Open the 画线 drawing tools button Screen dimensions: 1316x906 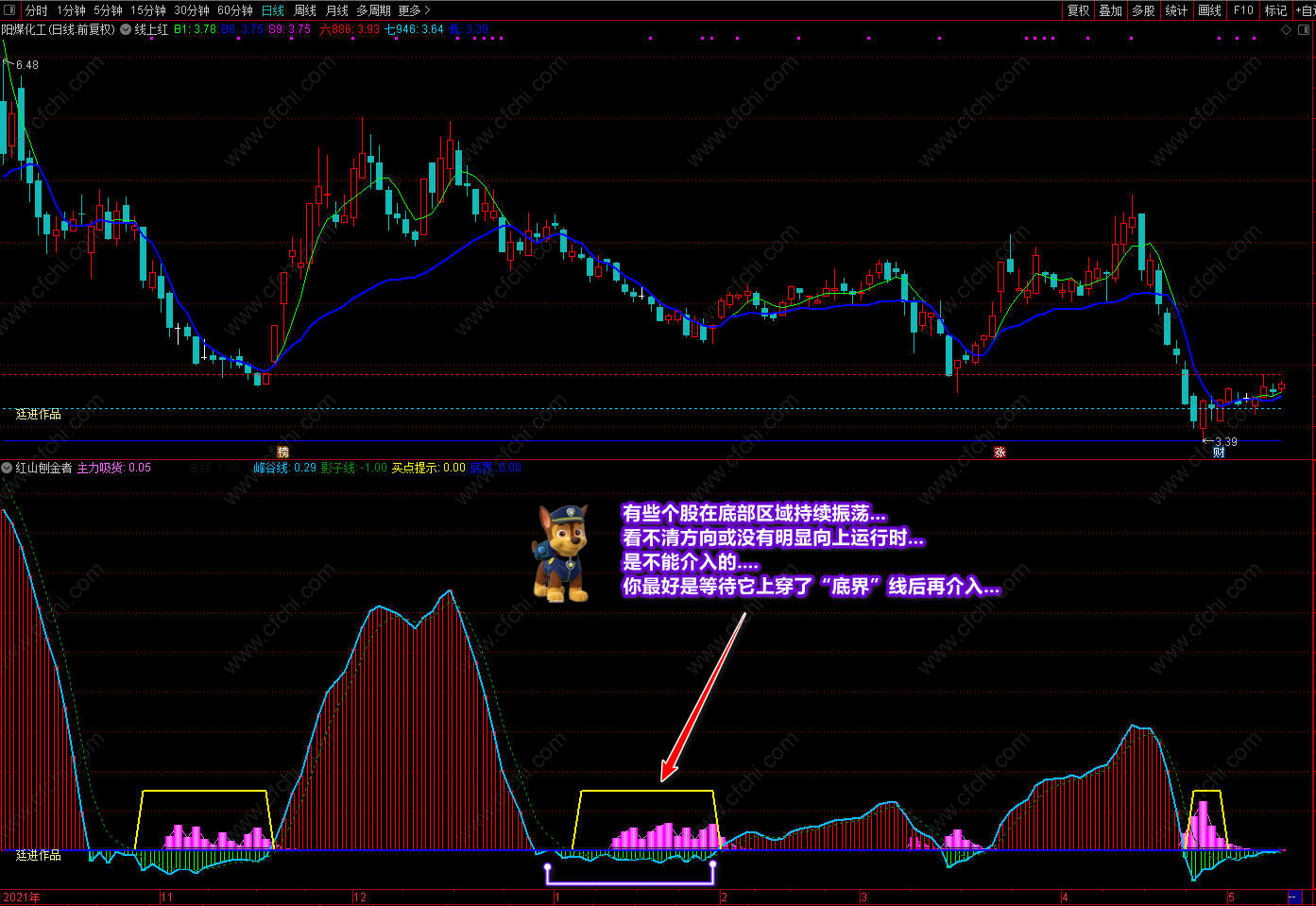[x=1209, y=10]
